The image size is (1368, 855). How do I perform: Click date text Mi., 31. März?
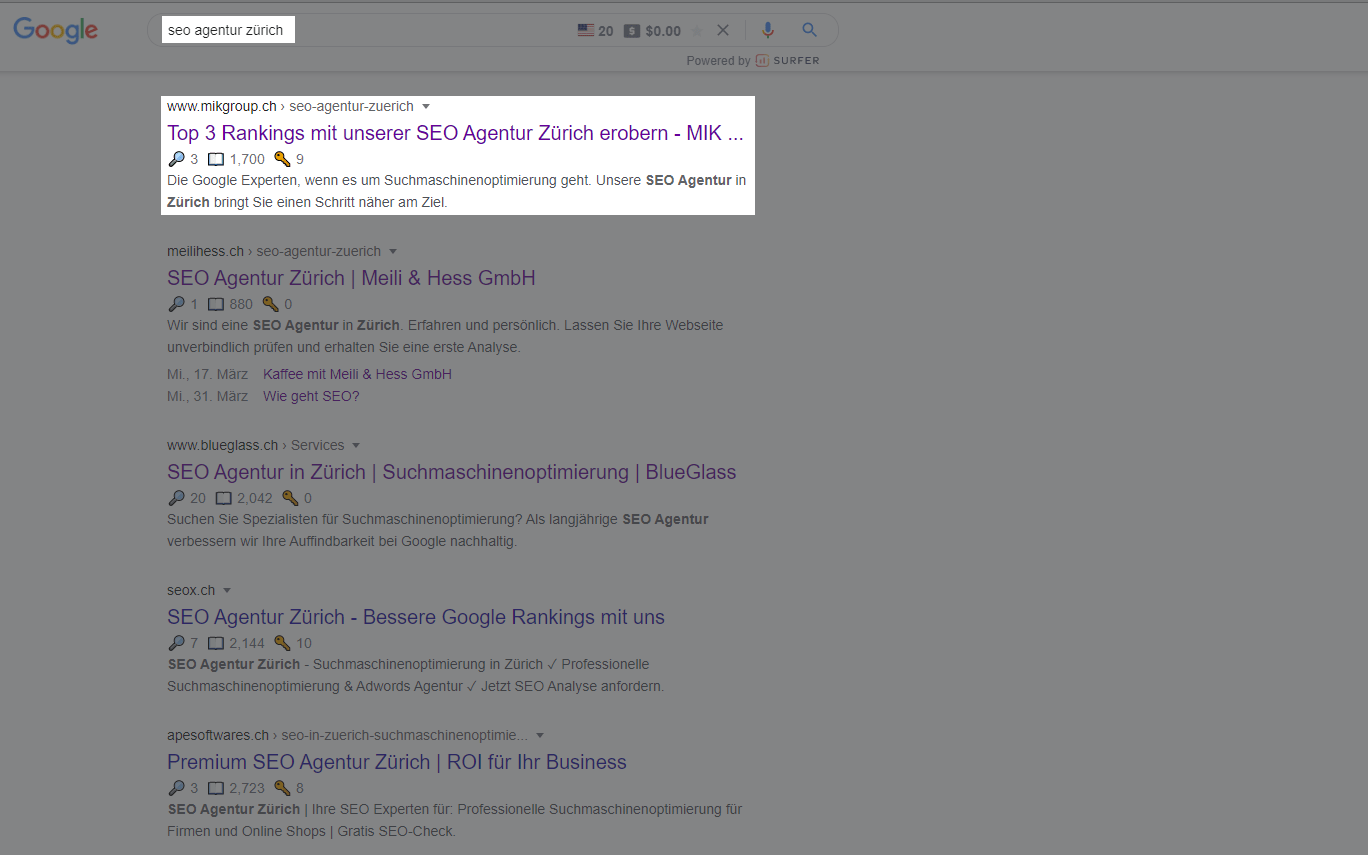pos(207,396)
